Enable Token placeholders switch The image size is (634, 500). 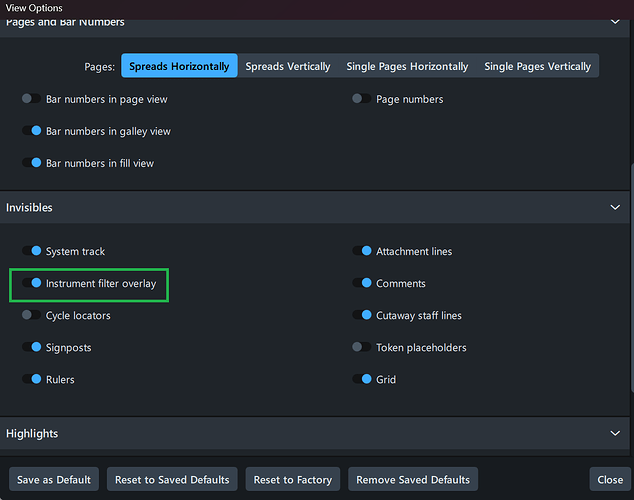coord(362,347)
